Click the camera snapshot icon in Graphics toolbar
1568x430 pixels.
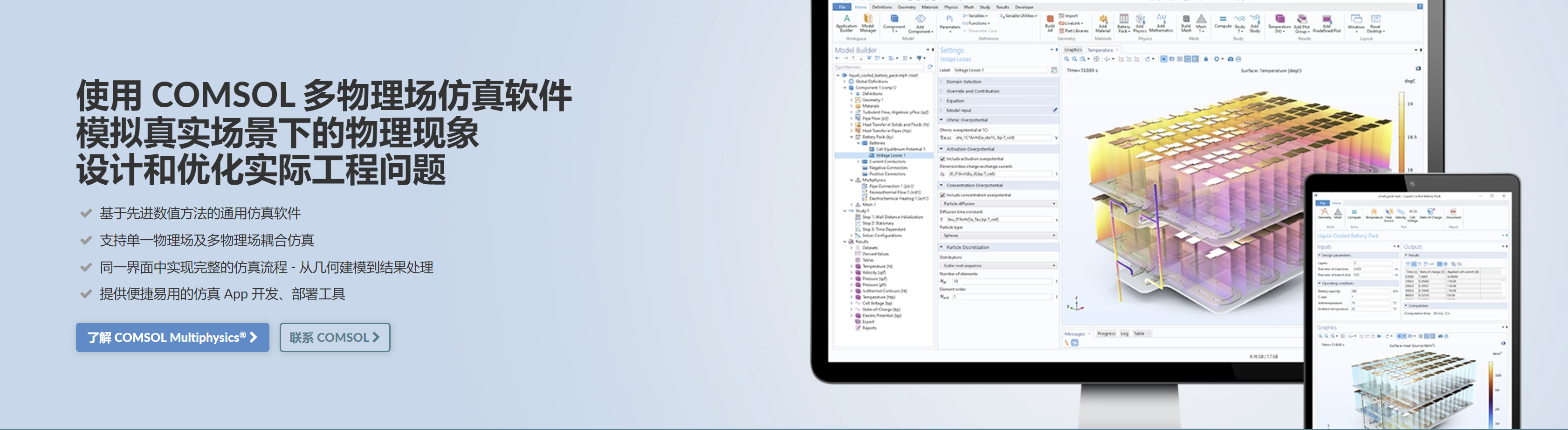1230,59
